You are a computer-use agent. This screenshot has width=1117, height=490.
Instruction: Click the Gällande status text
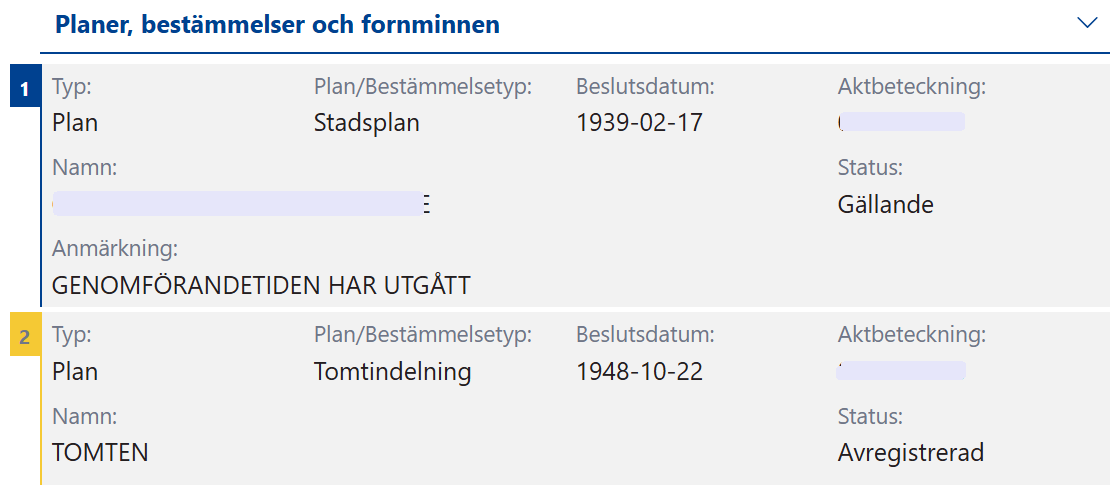(885, 205)
